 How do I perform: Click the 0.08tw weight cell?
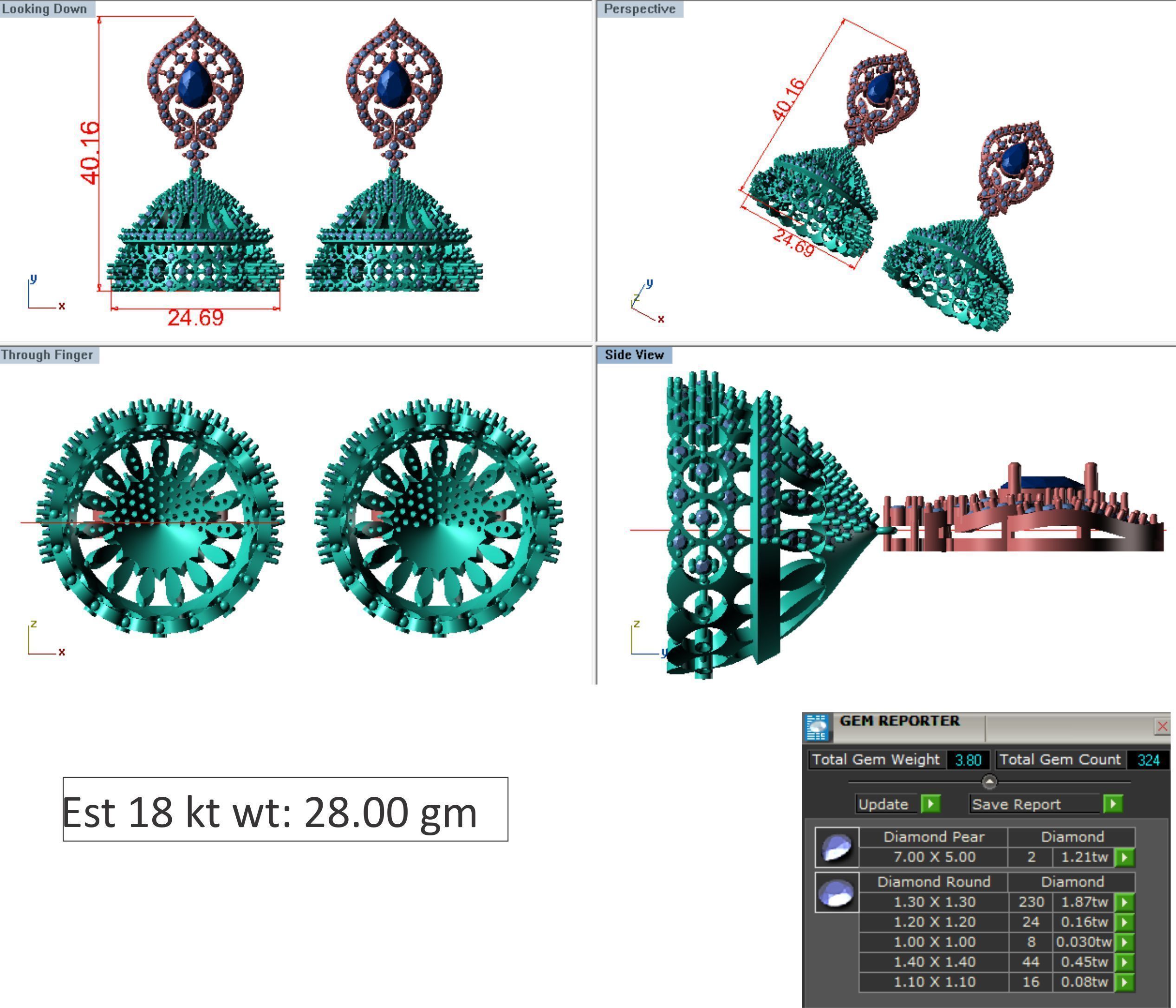click(1084, 982)
